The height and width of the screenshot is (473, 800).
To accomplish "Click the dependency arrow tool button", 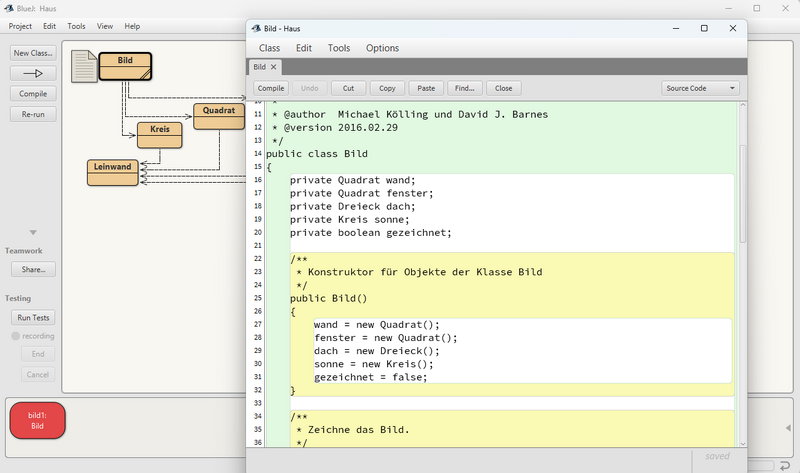I will tap(33, 73).
